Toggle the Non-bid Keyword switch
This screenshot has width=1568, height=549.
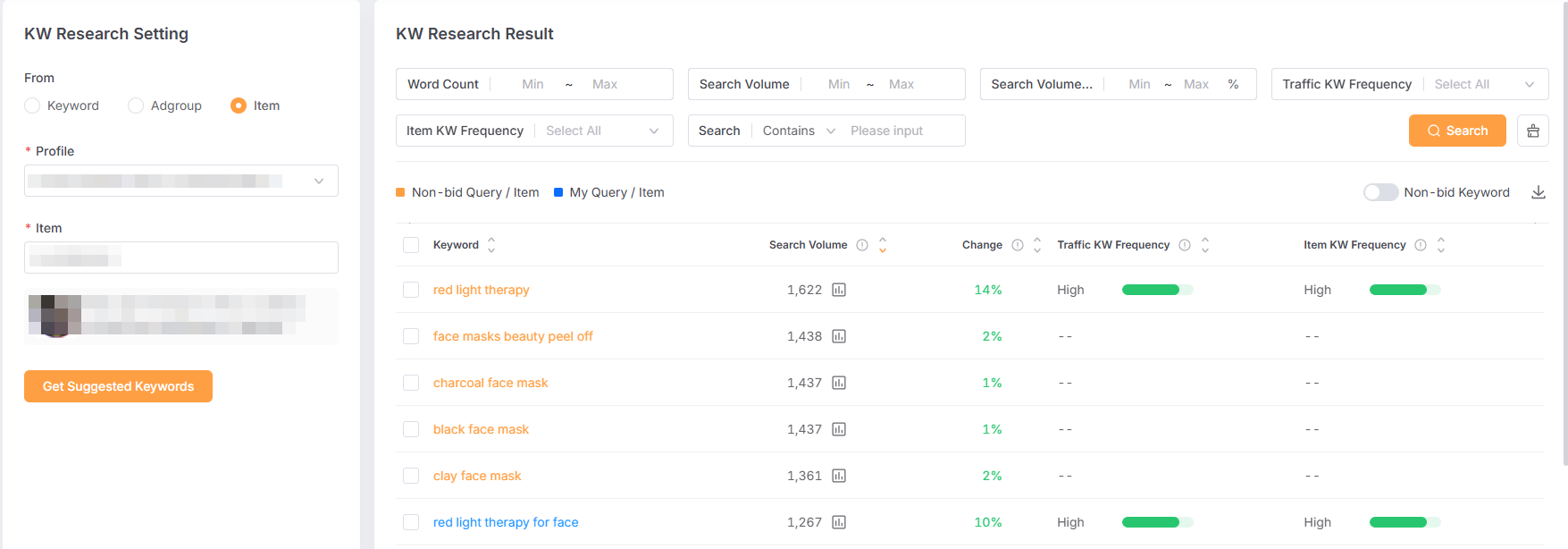[1379, 192]
